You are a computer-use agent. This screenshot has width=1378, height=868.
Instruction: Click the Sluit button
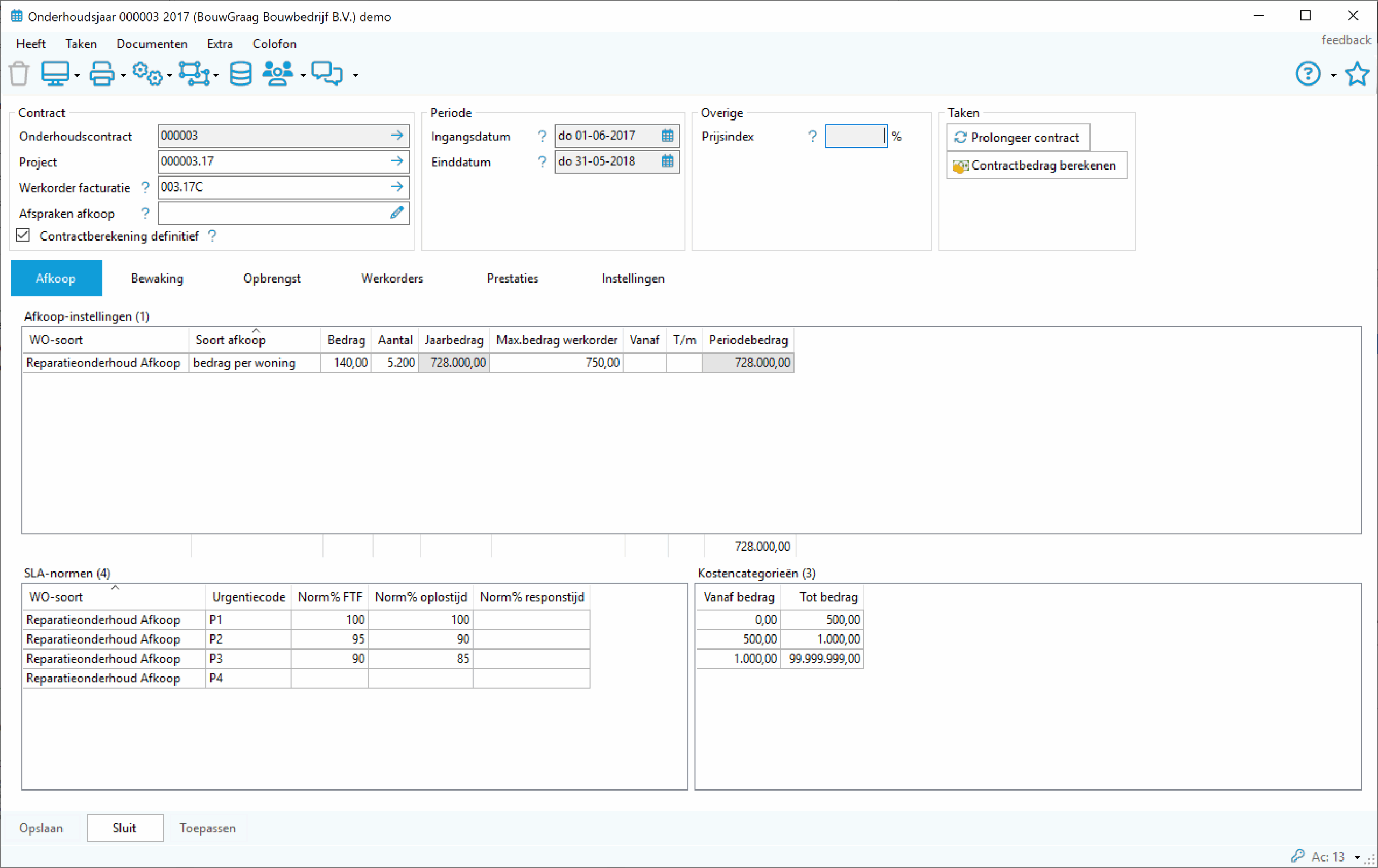coord(124,828)
